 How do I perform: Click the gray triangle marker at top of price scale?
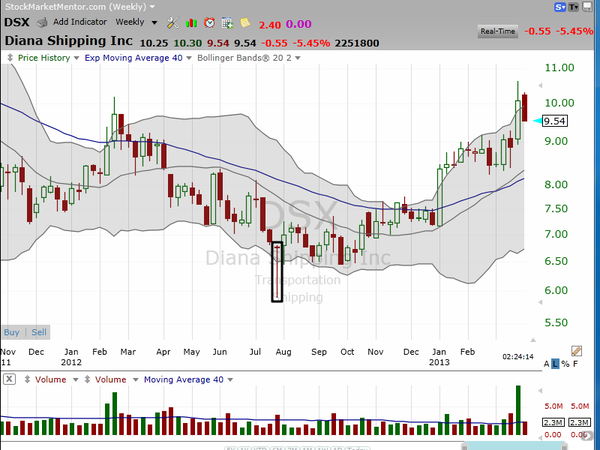[x=540, y=85]
